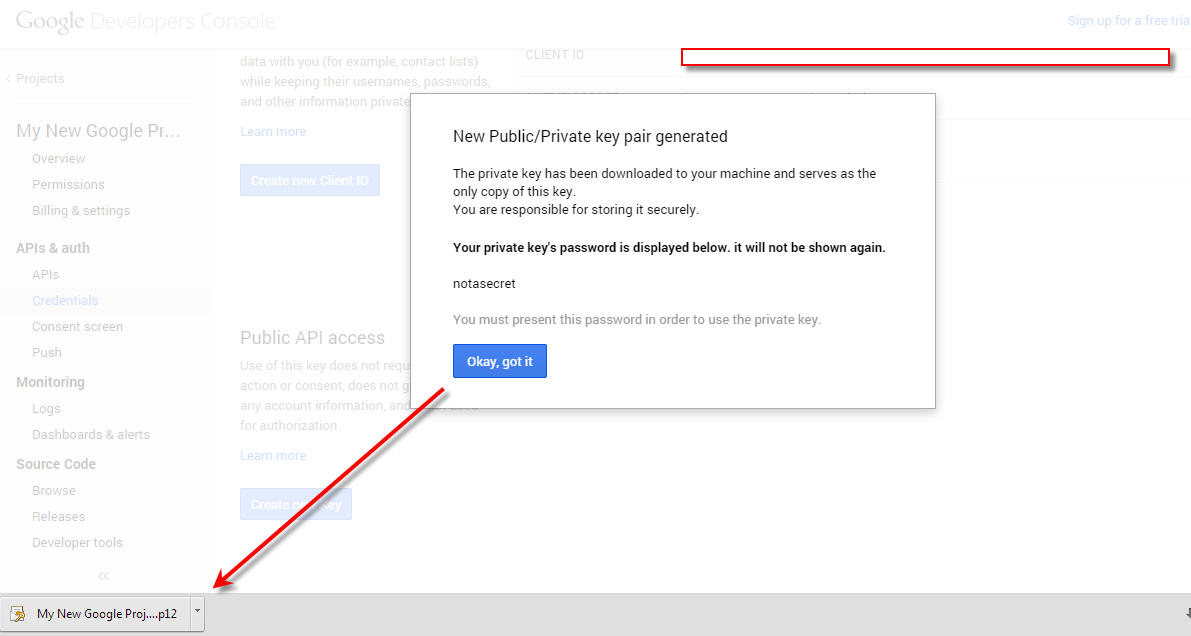The width and height of the screenshot is (1191, 636).
Task: Open Releases page
Action: pos(58,516)
